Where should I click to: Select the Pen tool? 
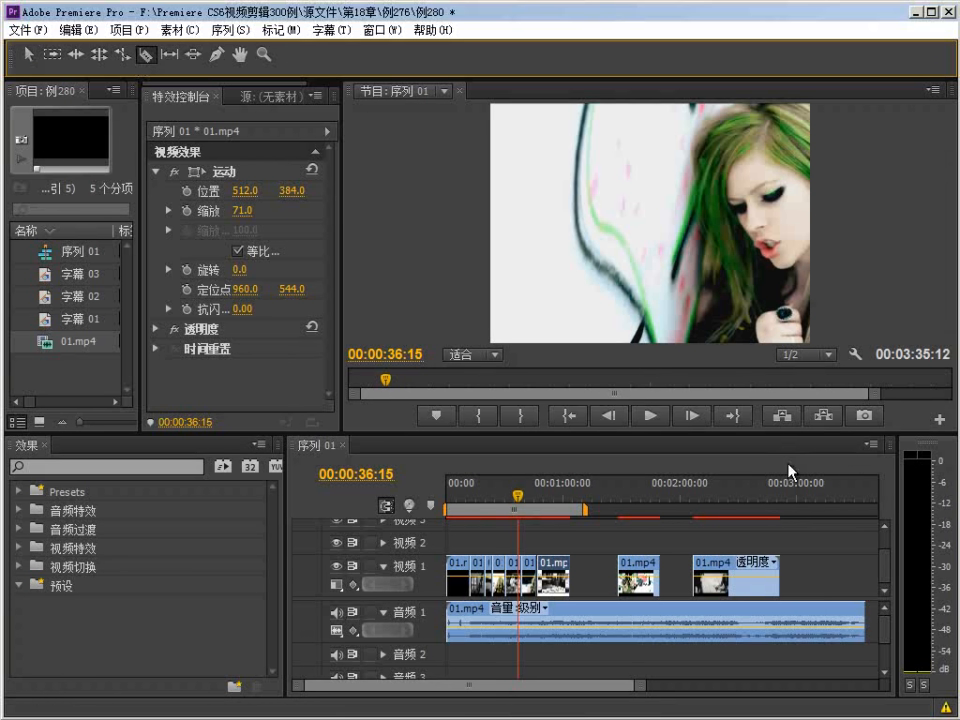tap(216, 54)
